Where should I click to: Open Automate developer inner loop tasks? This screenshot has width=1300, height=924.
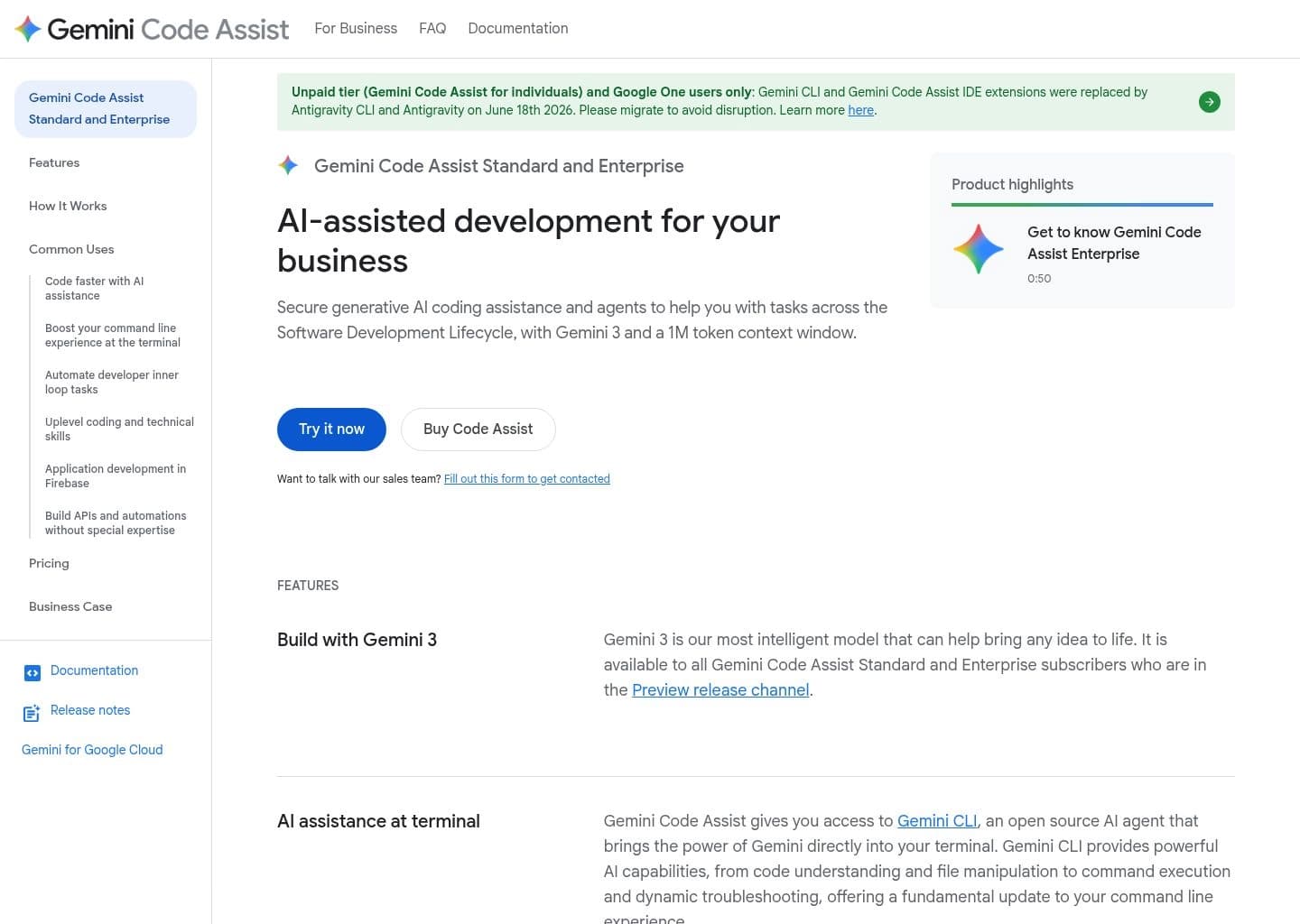point(112,383)
